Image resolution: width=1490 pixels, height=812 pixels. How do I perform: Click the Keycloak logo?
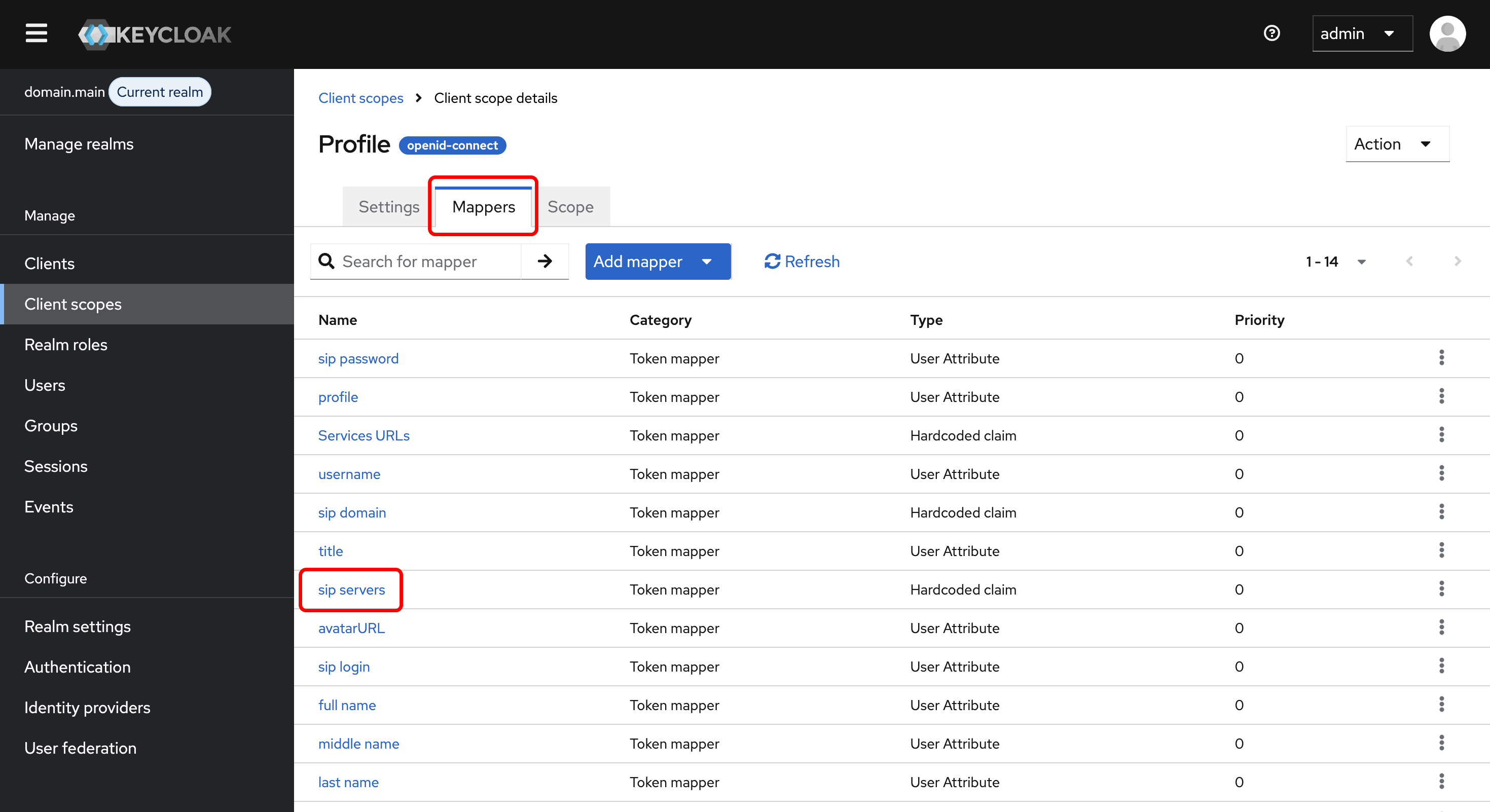click(x=155, y=34)
